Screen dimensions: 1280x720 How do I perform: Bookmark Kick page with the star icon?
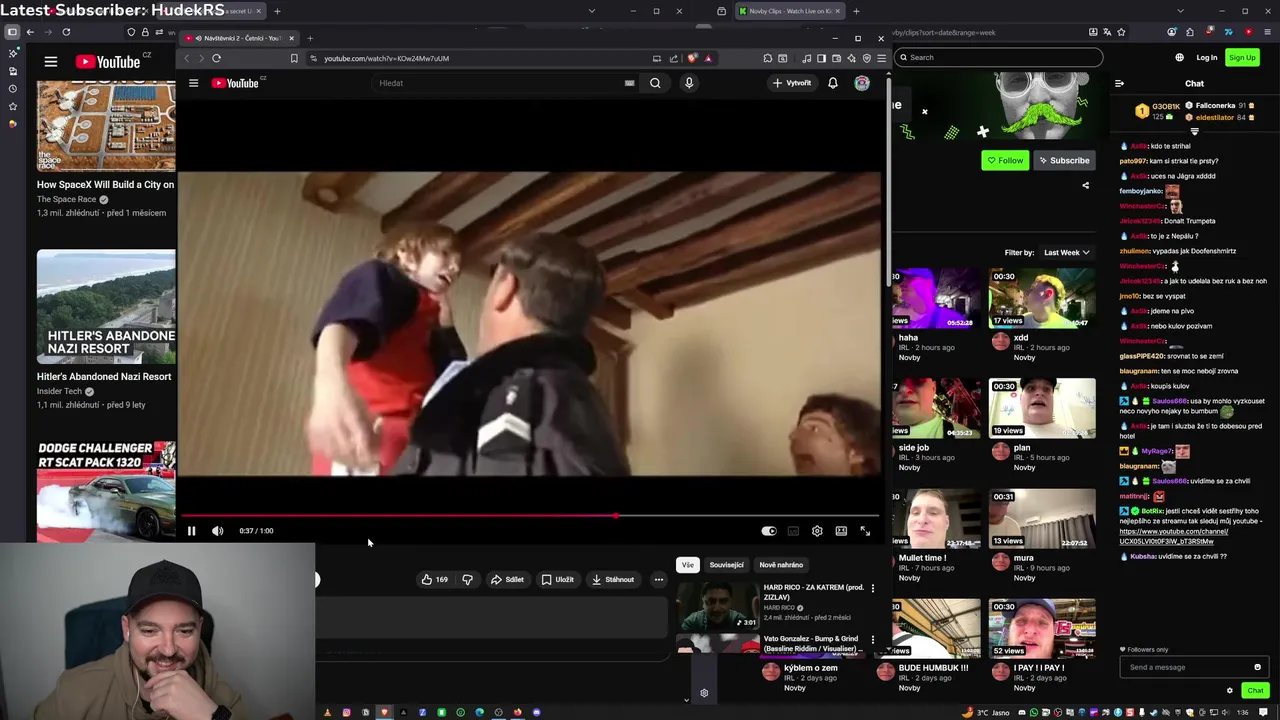1121,32
